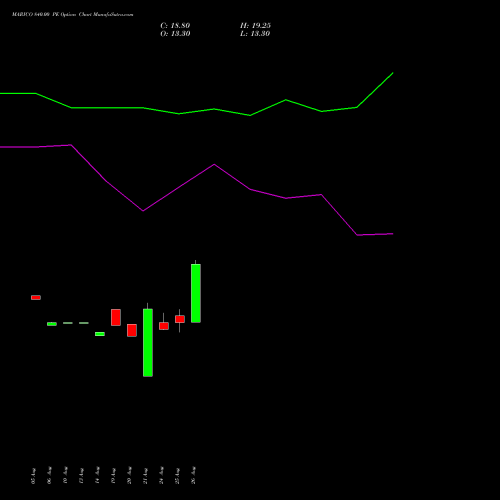Click the flat dash candle above 10 Aug
Viewport: 500px width, 500px height.
pyautogui.click(x=68, y=323)
